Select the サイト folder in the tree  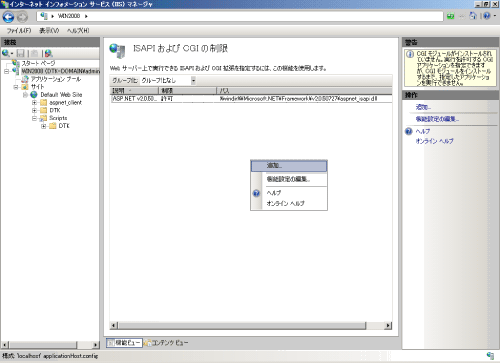click(x=37, y=87)
